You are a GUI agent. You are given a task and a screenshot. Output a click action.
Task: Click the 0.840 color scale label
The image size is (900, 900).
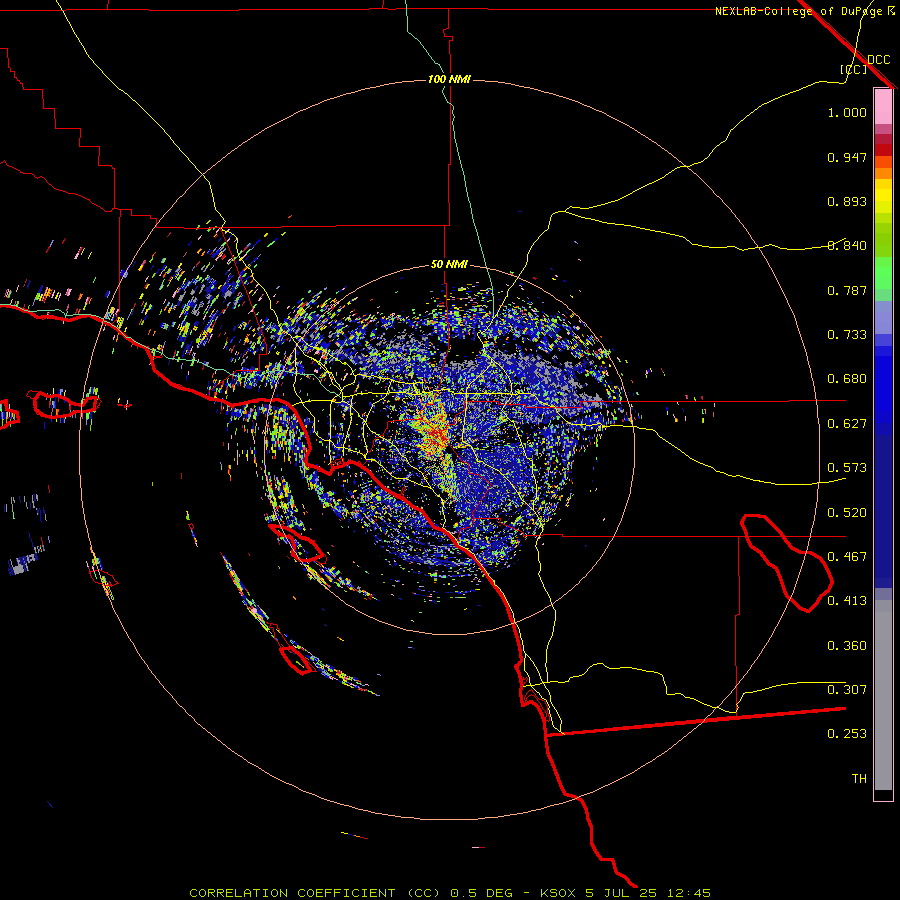point(847,246)
